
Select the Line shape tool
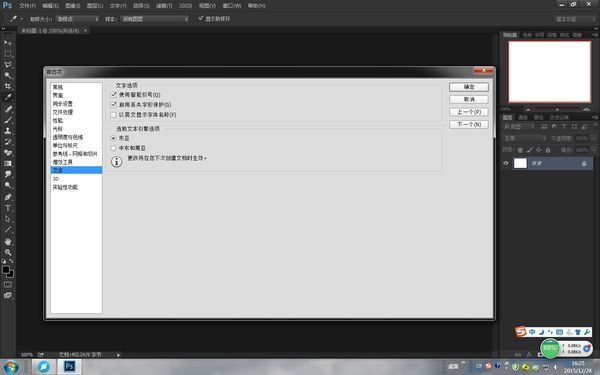[x=8, y=230]
